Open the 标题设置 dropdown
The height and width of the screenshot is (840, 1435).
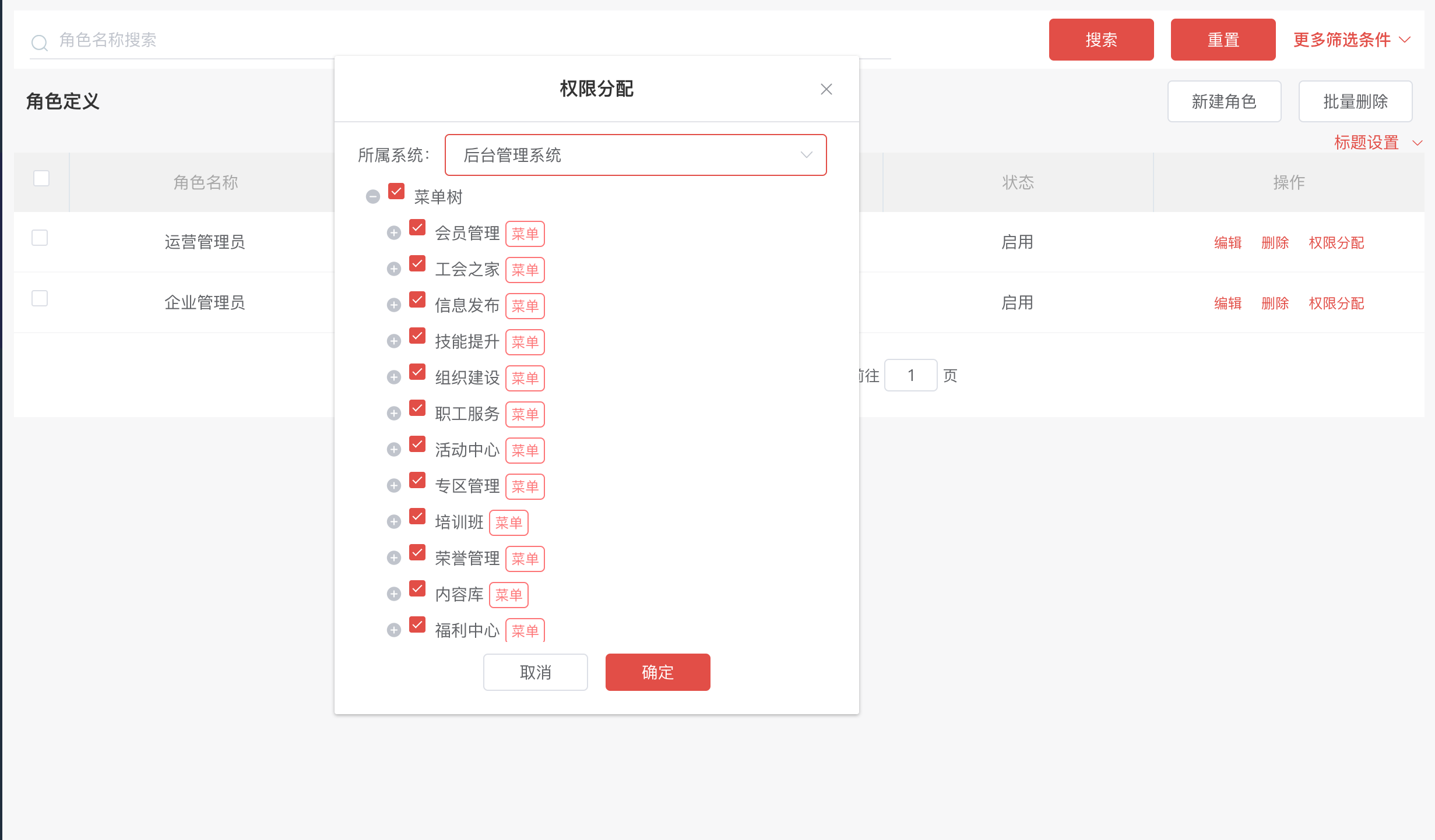pyautogui.click(x=1378, y=142)
